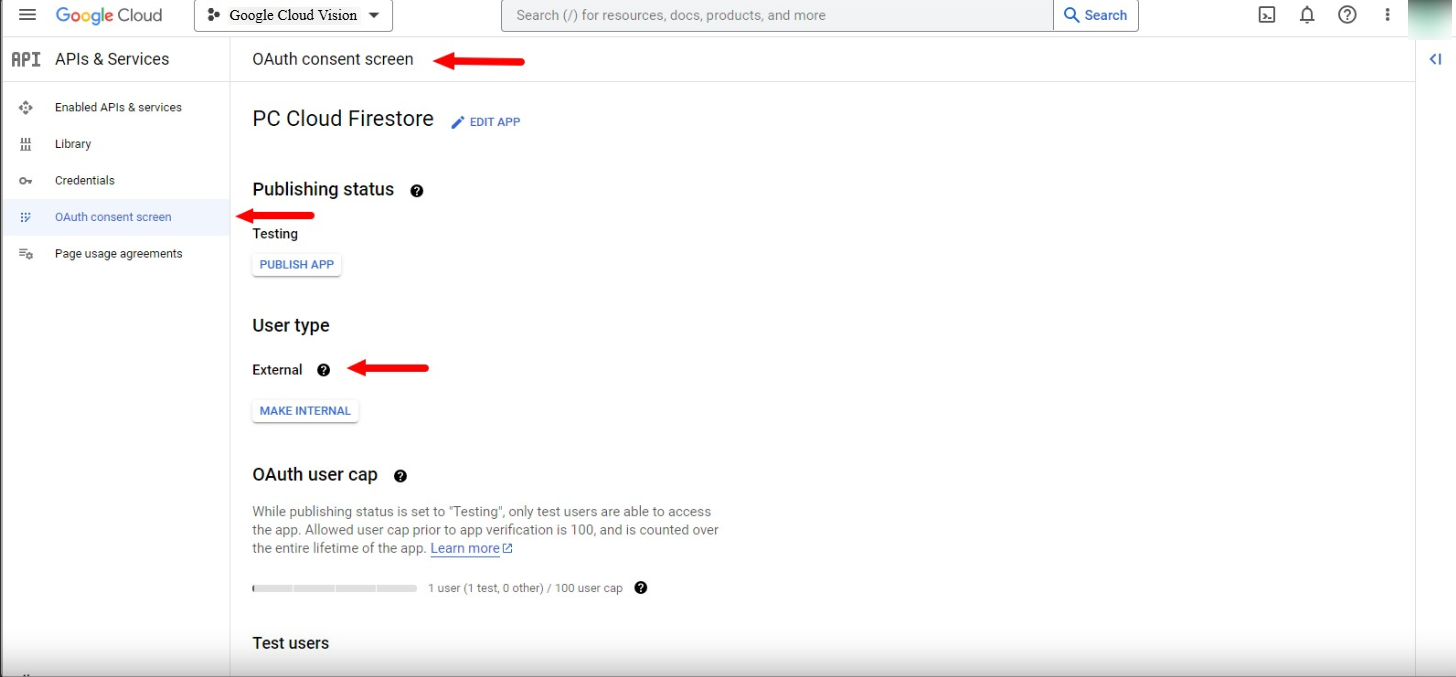1456x677 pixels.
Task: Open the three-dot more options menu
Action: point(1387,15)
